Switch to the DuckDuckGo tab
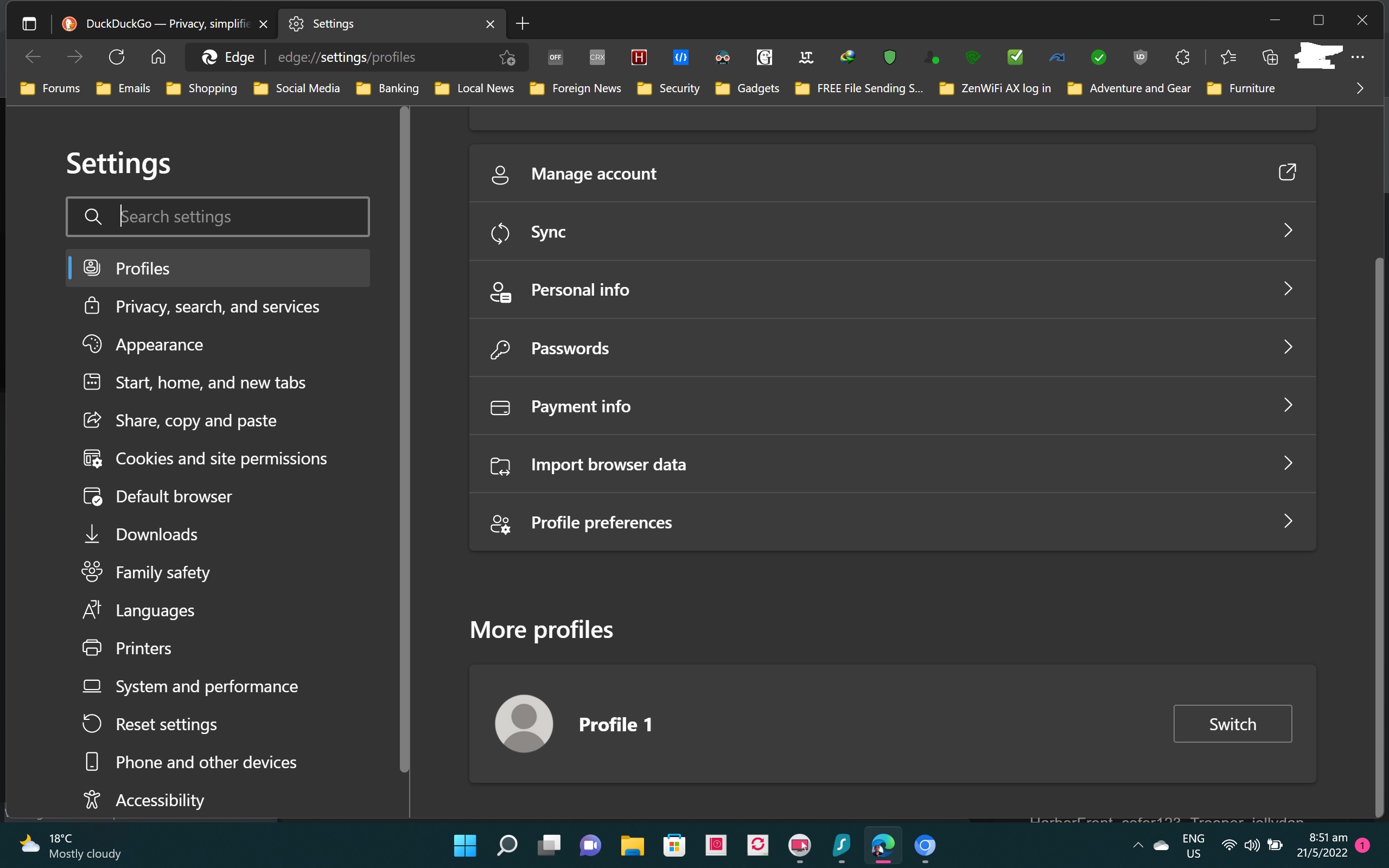 pos(167,23)
